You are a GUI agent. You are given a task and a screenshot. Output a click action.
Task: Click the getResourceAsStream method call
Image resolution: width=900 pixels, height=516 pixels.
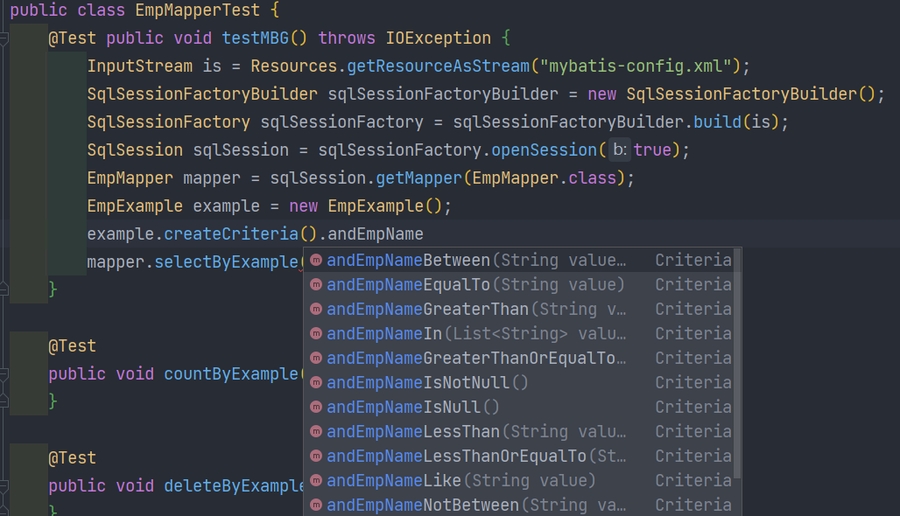[439, 66]
